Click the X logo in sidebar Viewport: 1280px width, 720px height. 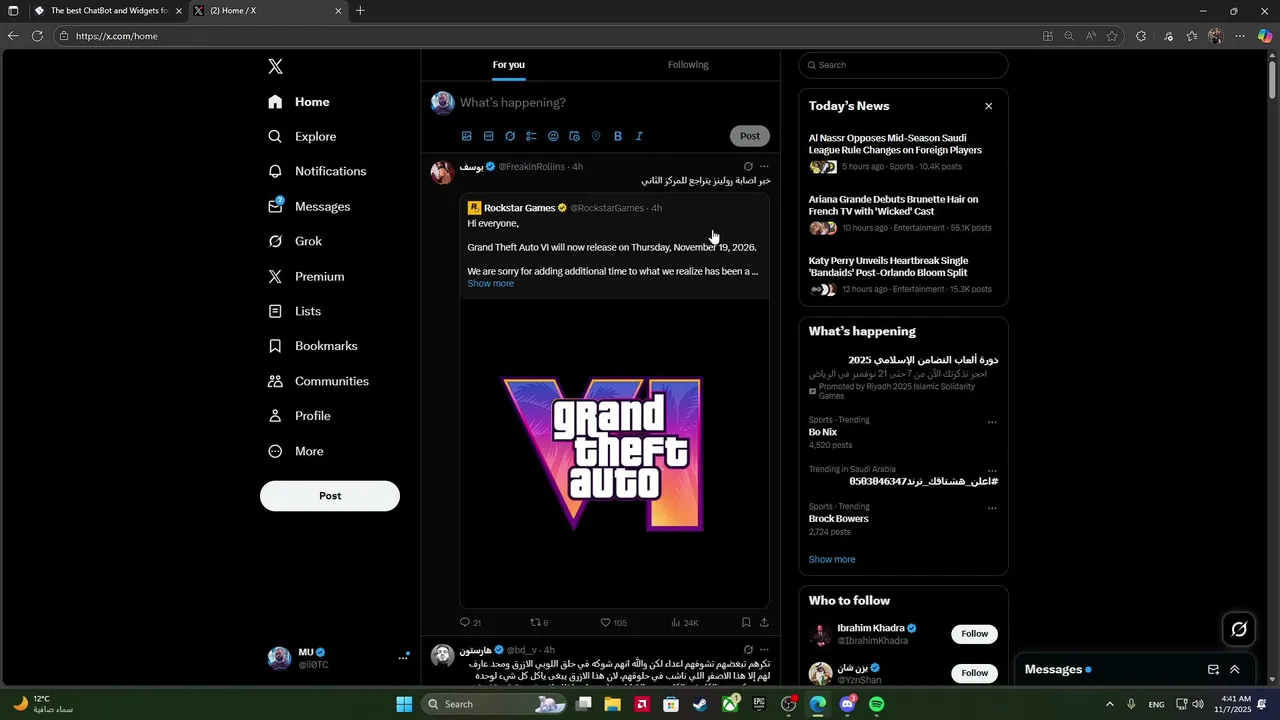pyautogui.click(x=275, y=67)
